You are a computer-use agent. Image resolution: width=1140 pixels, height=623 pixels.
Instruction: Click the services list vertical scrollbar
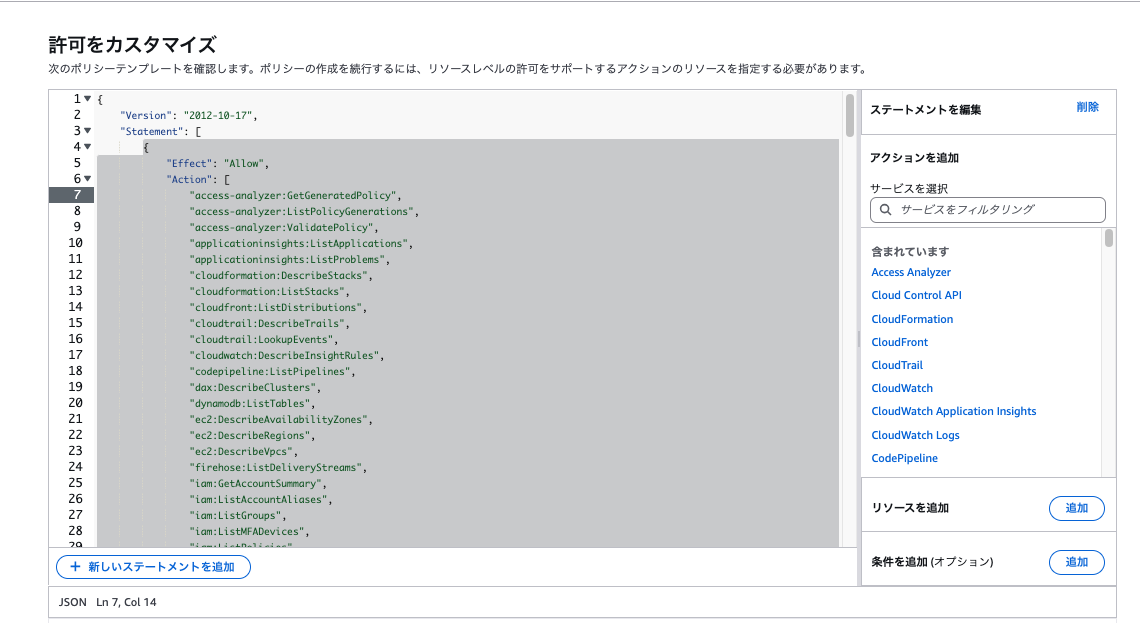click(1108, 239)
